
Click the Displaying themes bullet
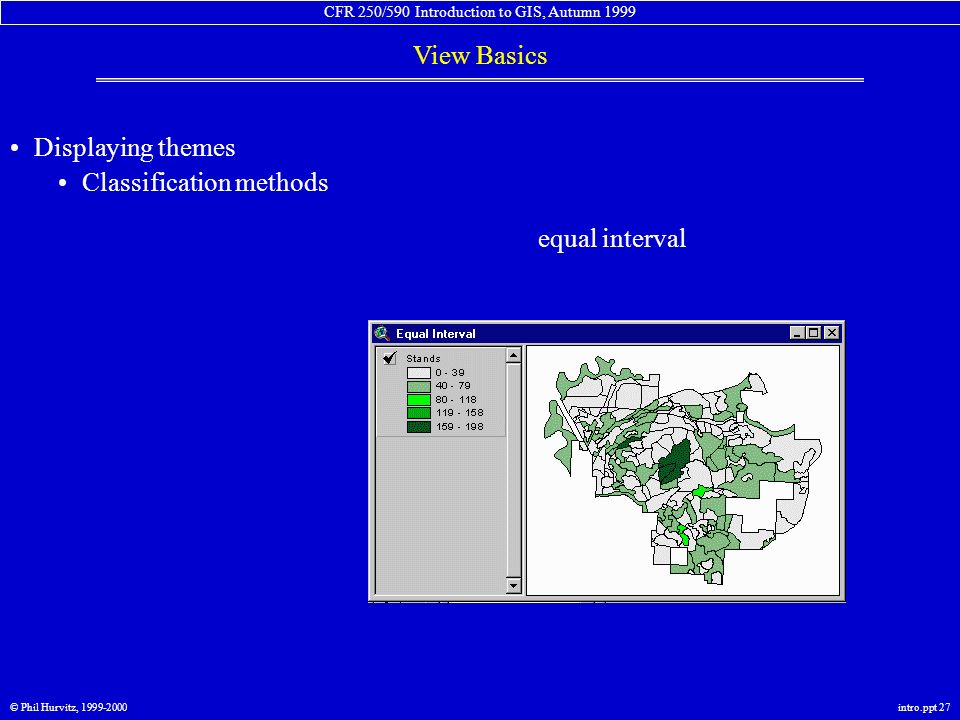[134, 148]
